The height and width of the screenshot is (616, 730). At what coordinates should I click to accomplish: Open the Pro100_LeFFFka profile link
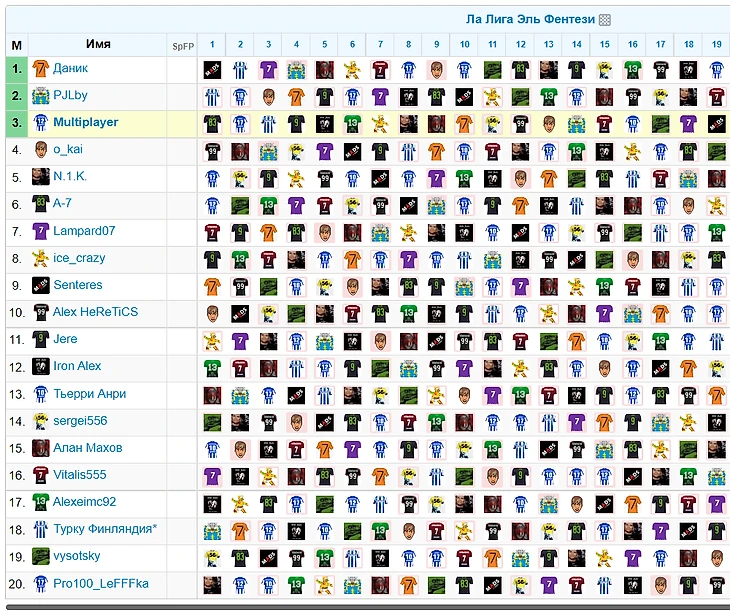coord(101,583)
